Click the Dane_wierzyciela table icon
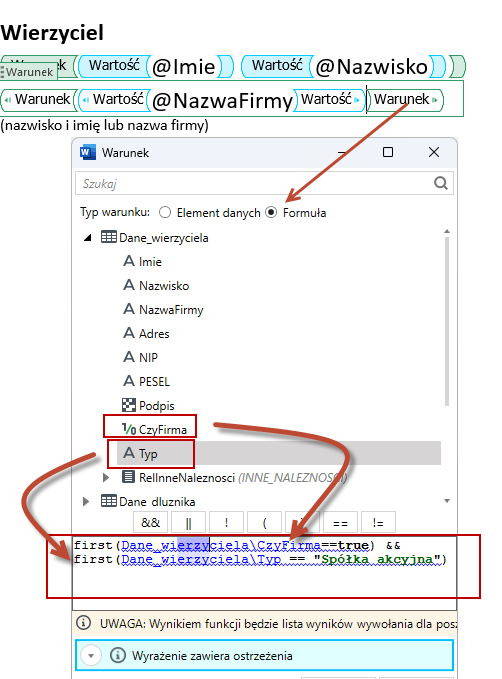 (109, 237)
